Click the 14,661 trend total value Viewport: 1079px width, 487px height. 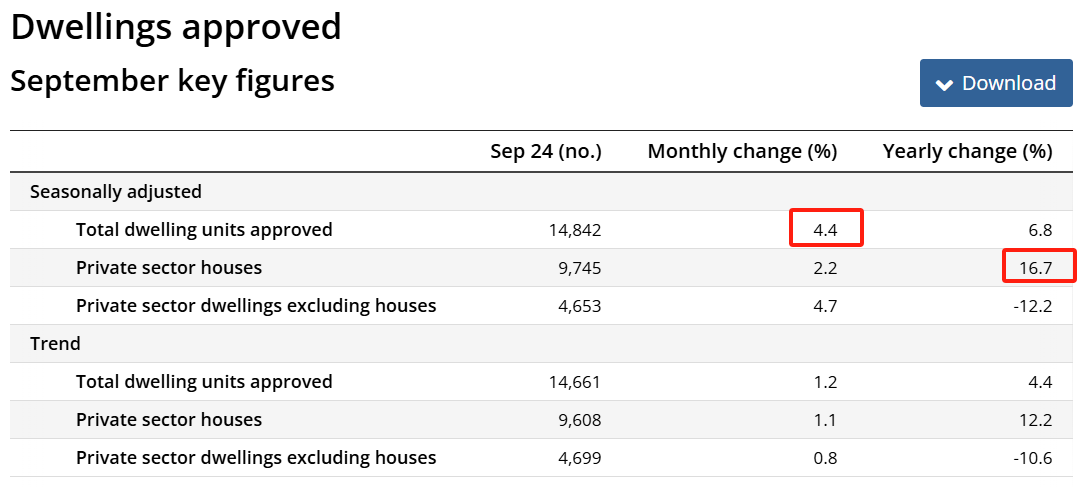coord(575,382)
